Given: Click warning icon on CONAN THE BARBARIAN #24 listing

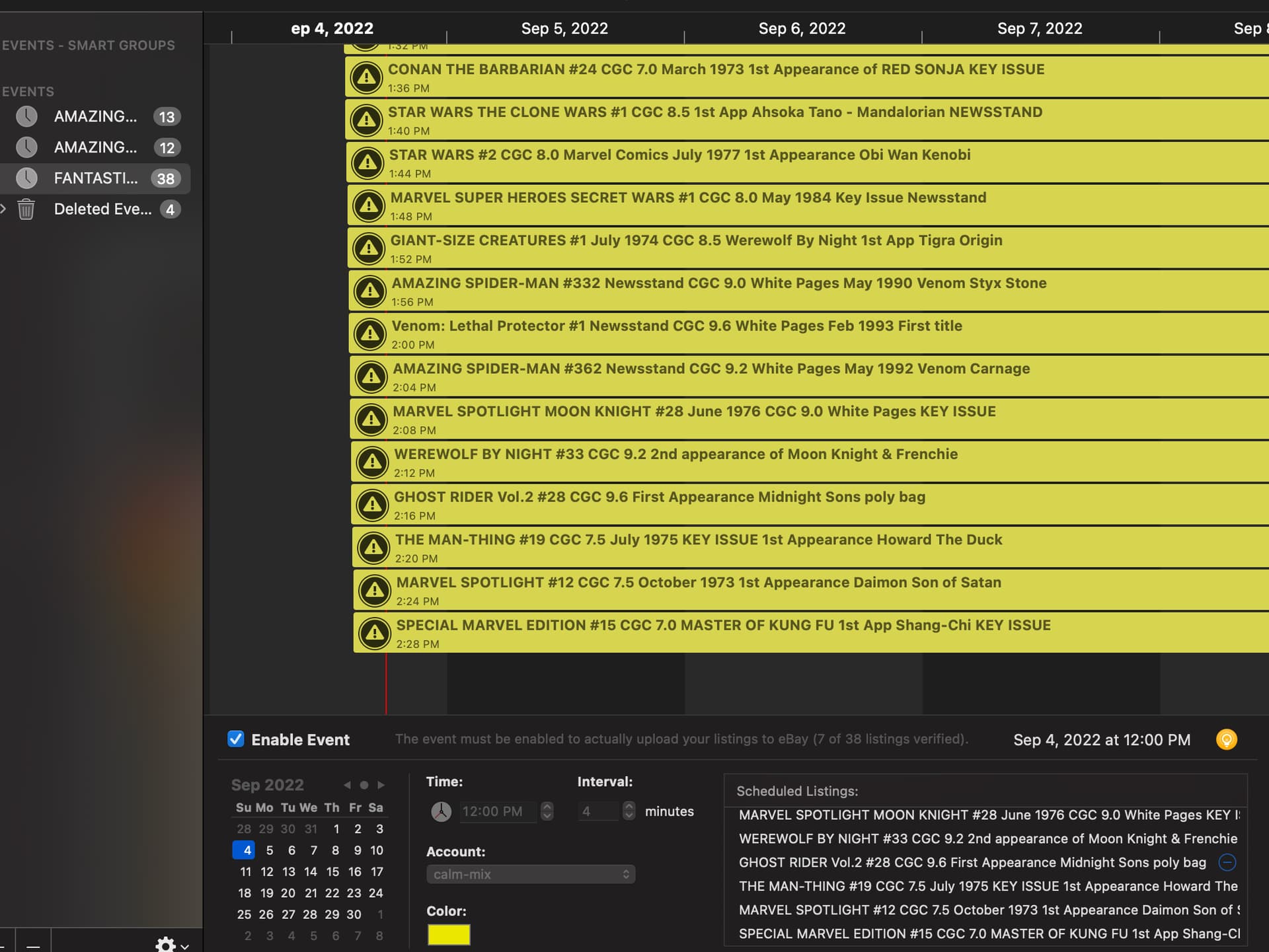Looking at the screenshot, I should coord(366,77).
